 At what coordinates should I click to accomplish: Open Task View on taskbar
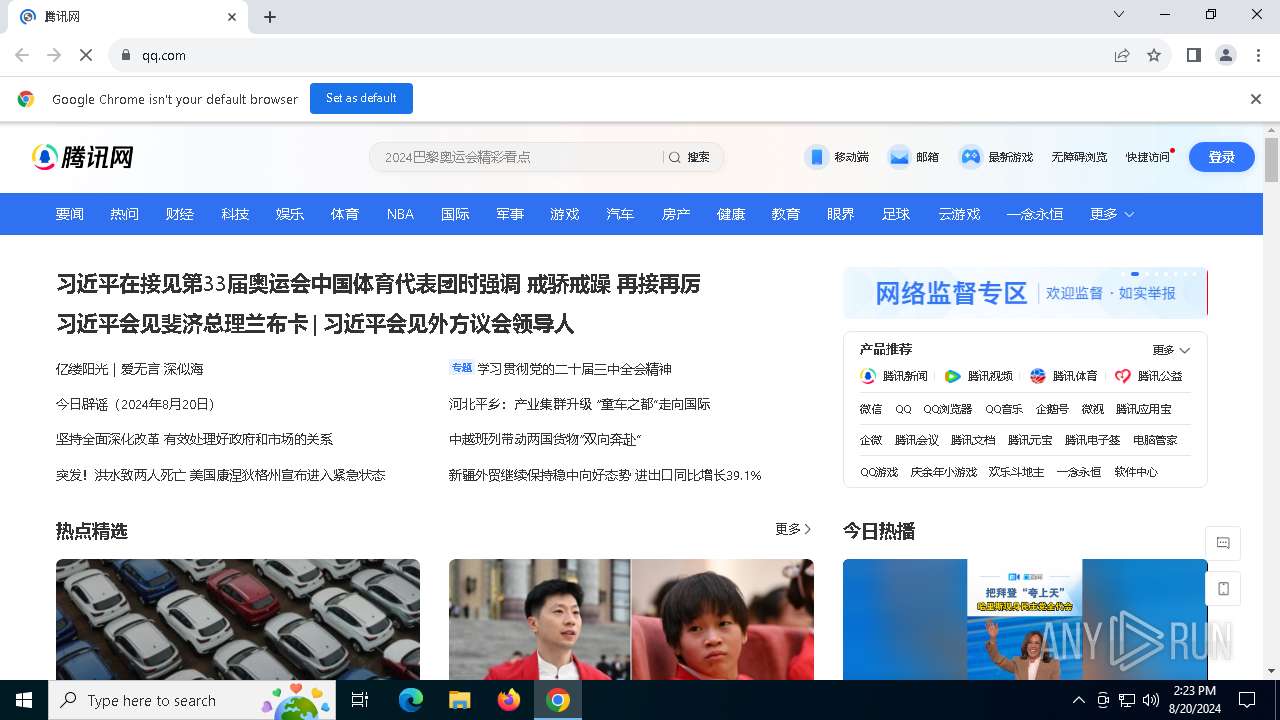coord(361,700)
